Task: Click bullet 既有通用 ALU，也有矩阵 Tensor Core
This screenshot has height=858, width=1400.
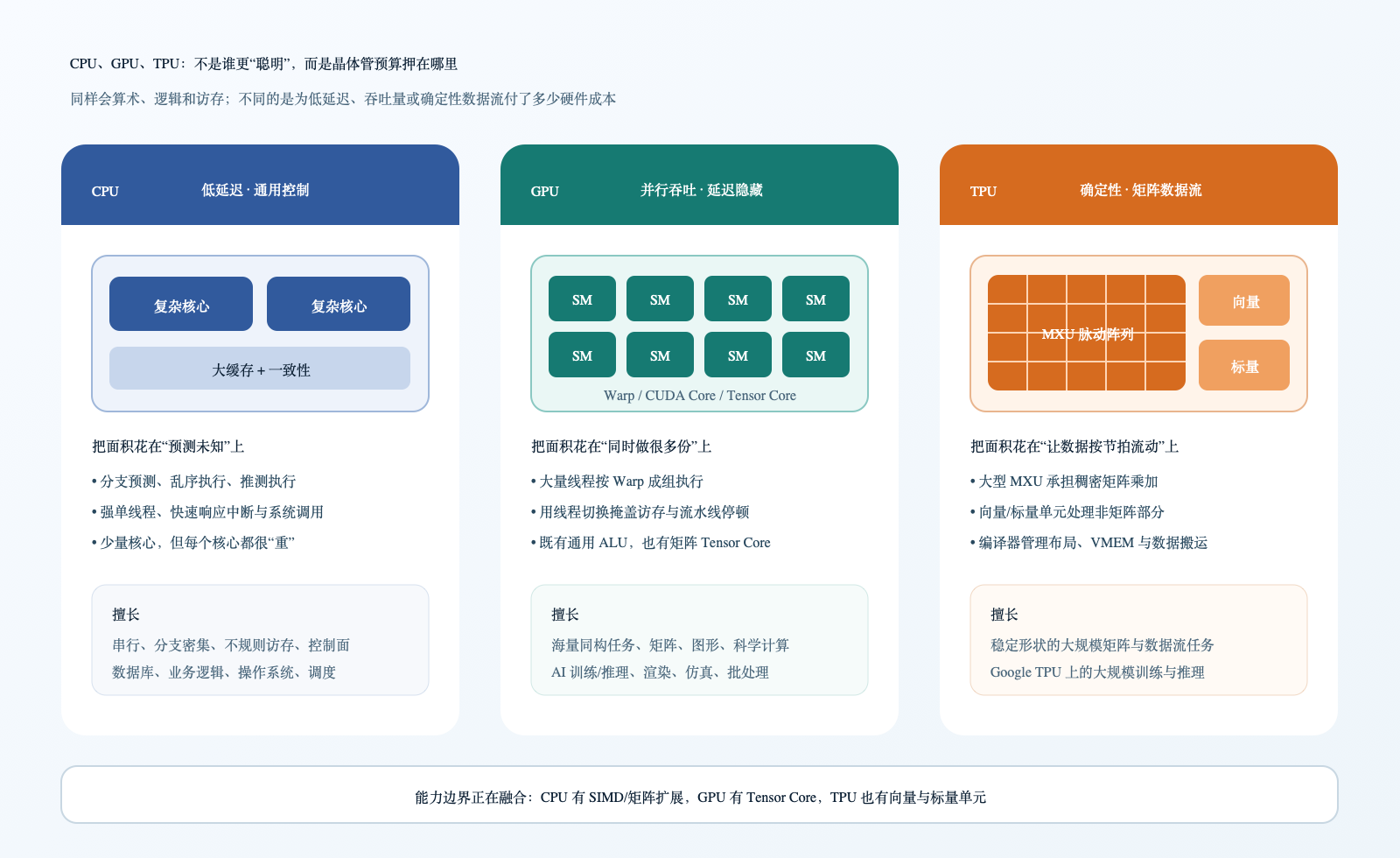Action: [x=650, y=543]
